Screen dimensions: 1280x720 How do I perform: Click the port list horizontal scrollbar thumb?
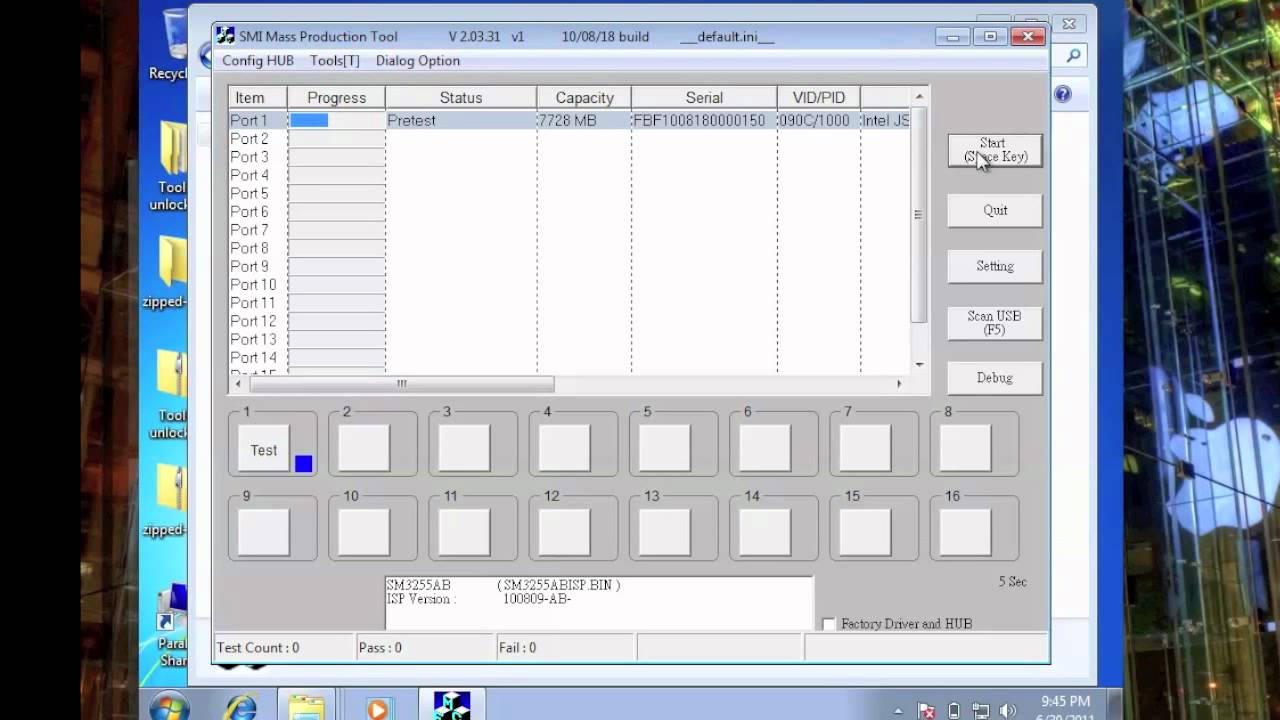click(x=401, y=384)
